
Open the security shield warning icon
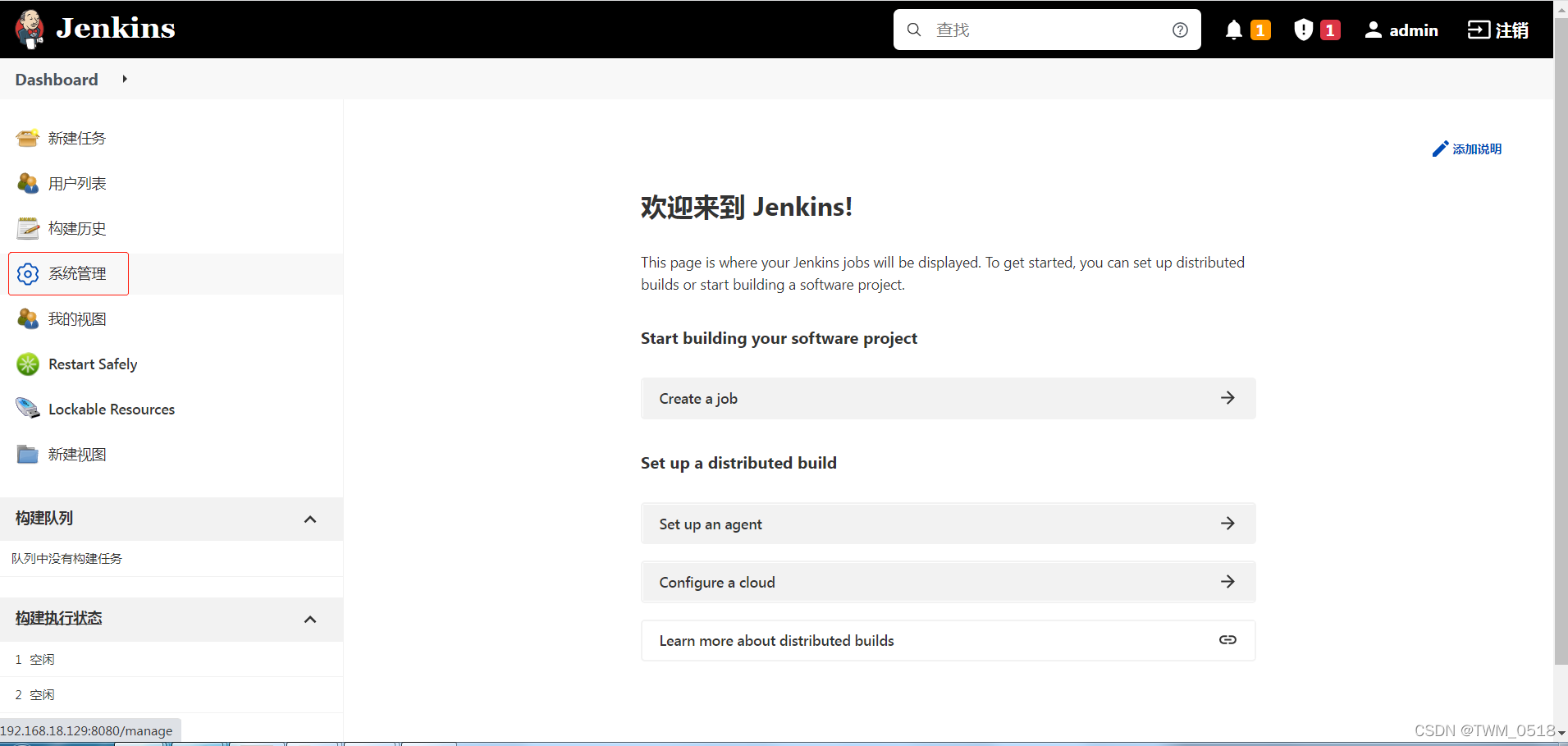click(x=1303, y=30)
